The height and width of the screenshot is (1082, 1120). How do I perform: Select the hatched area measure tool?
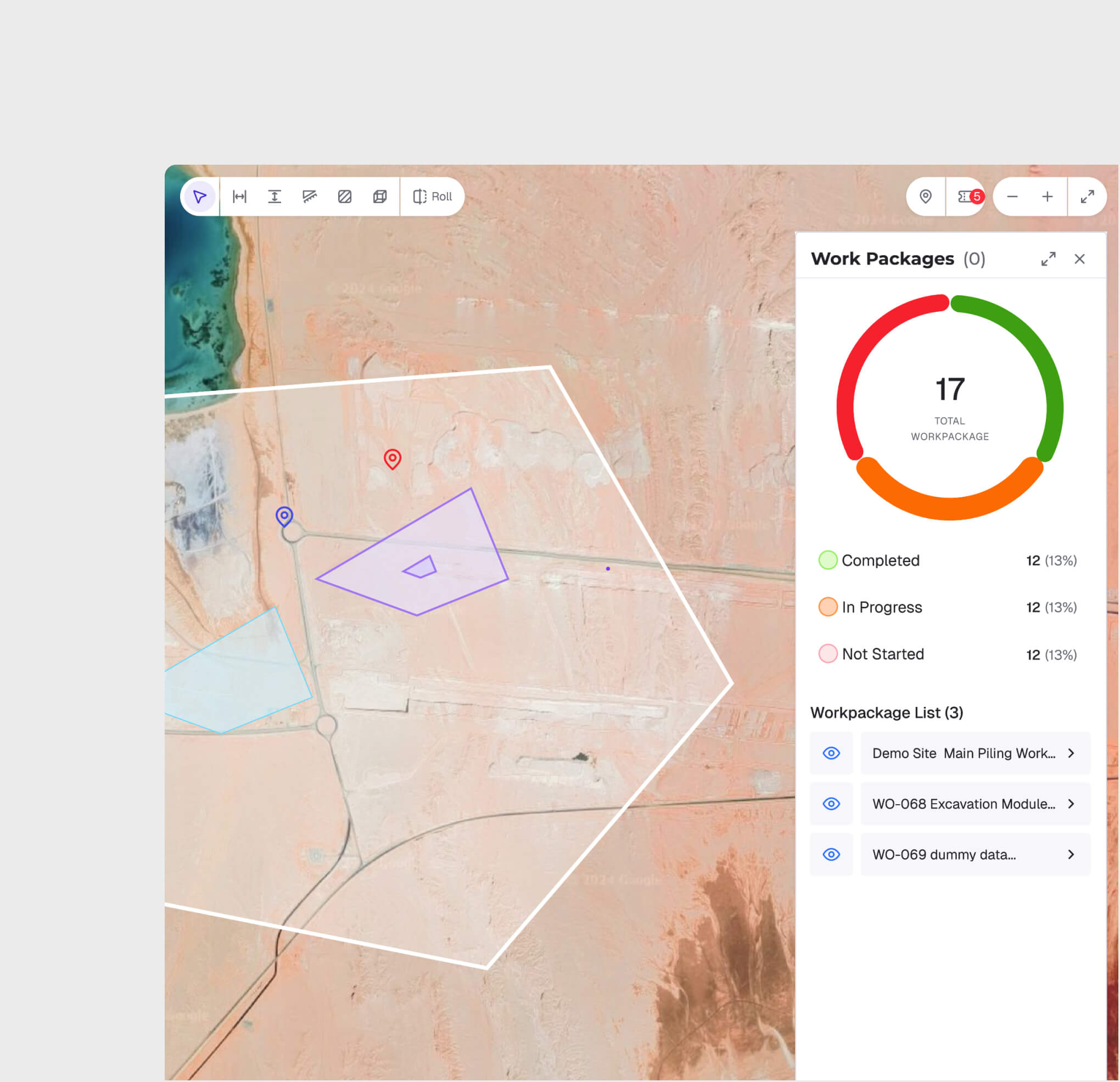345,197
